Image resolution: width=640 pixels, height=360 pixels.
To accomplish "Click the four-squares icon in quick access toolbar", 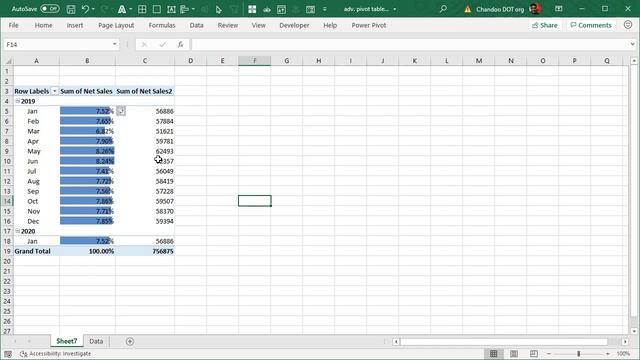I will point(252,9).
